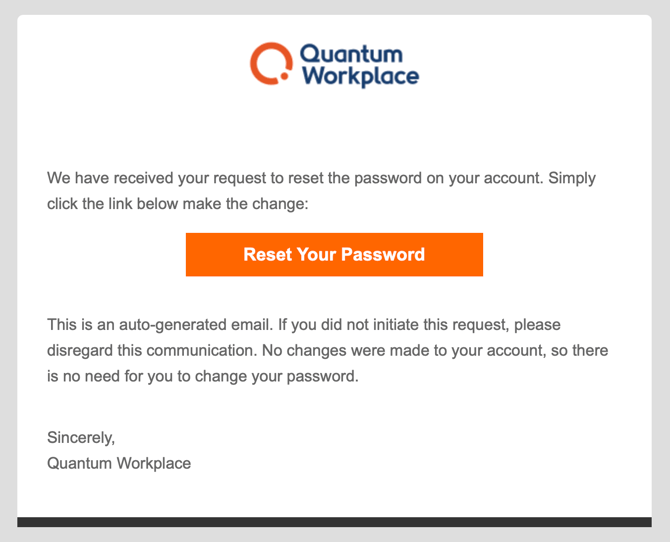Image resolution: width=670 pixels, height=542 pixels.
Task: Click the Quantum Workplace signature text
Action: coord(119,463)
